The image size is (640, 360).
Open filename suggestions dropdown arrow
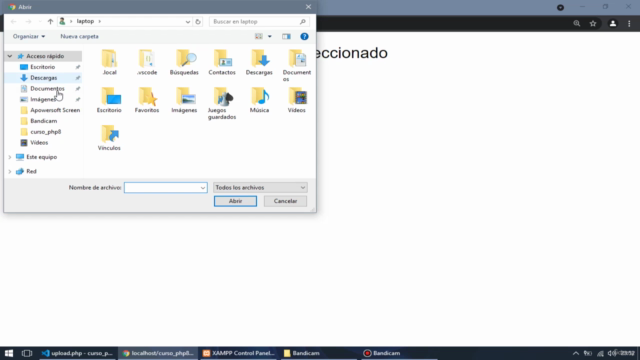(203, 188)
